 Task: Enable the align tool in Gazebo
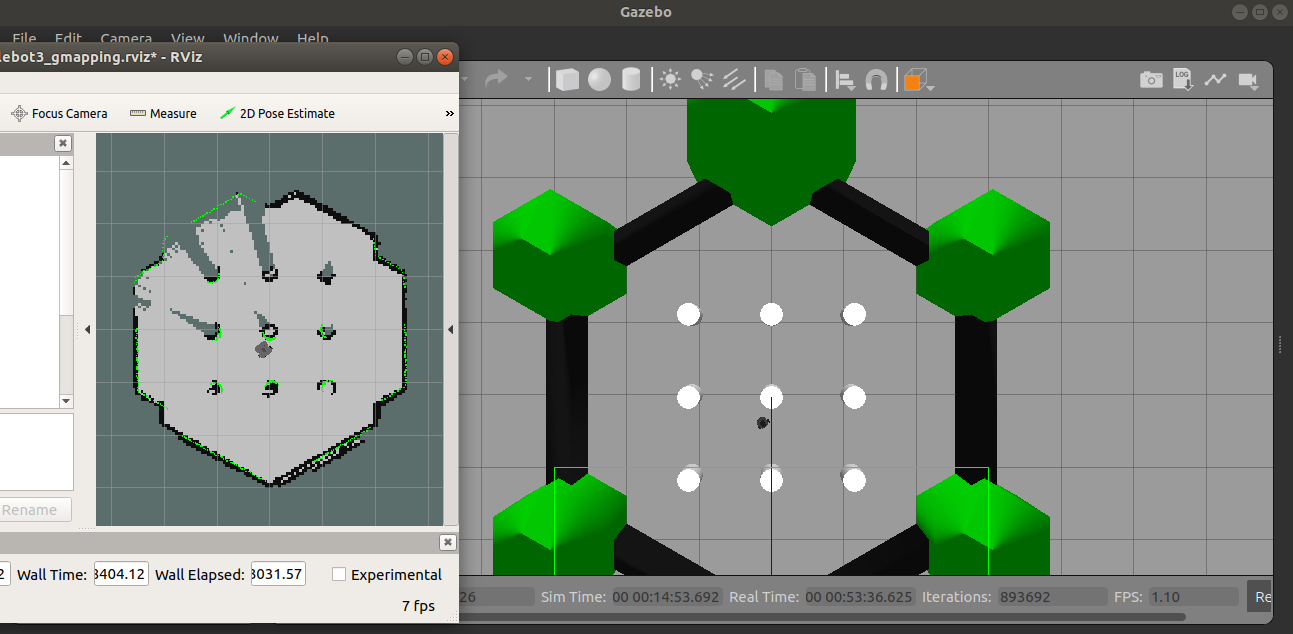click(843, 79)
